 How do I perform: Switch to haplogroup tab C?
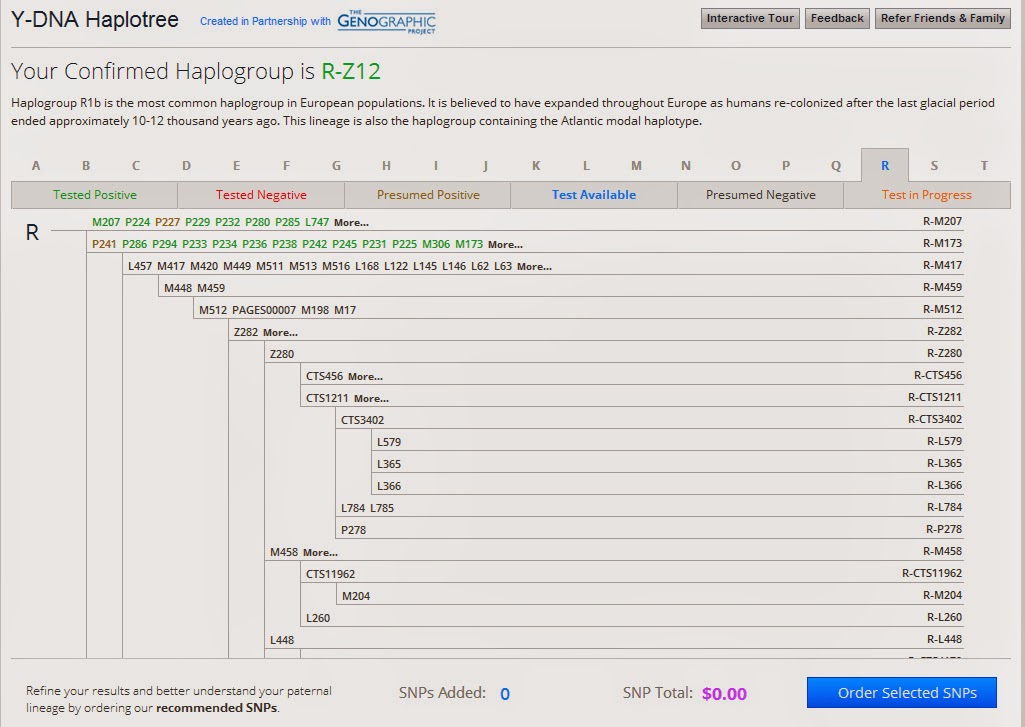tap(136, 165)
